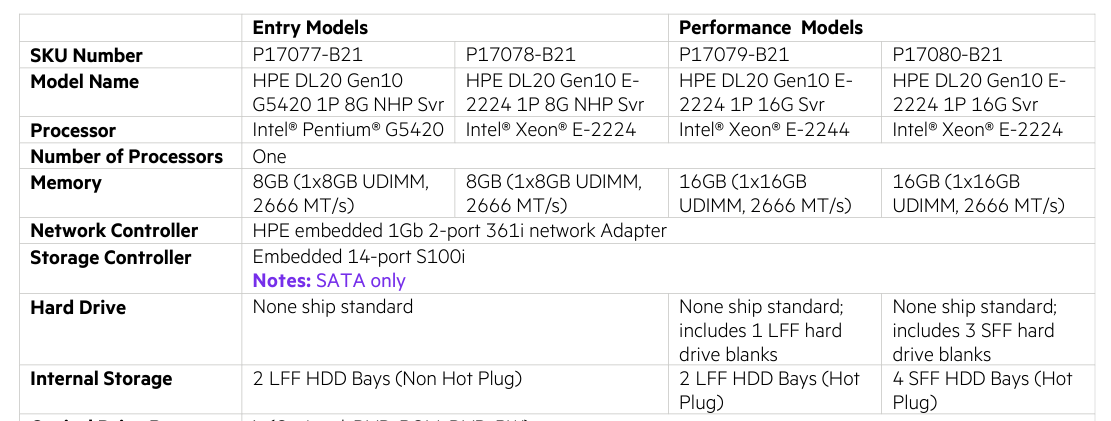Screen dimensions: 1111x421
Task: Select the "Embedded 14-port S100i" text
Action: point(359,258)
